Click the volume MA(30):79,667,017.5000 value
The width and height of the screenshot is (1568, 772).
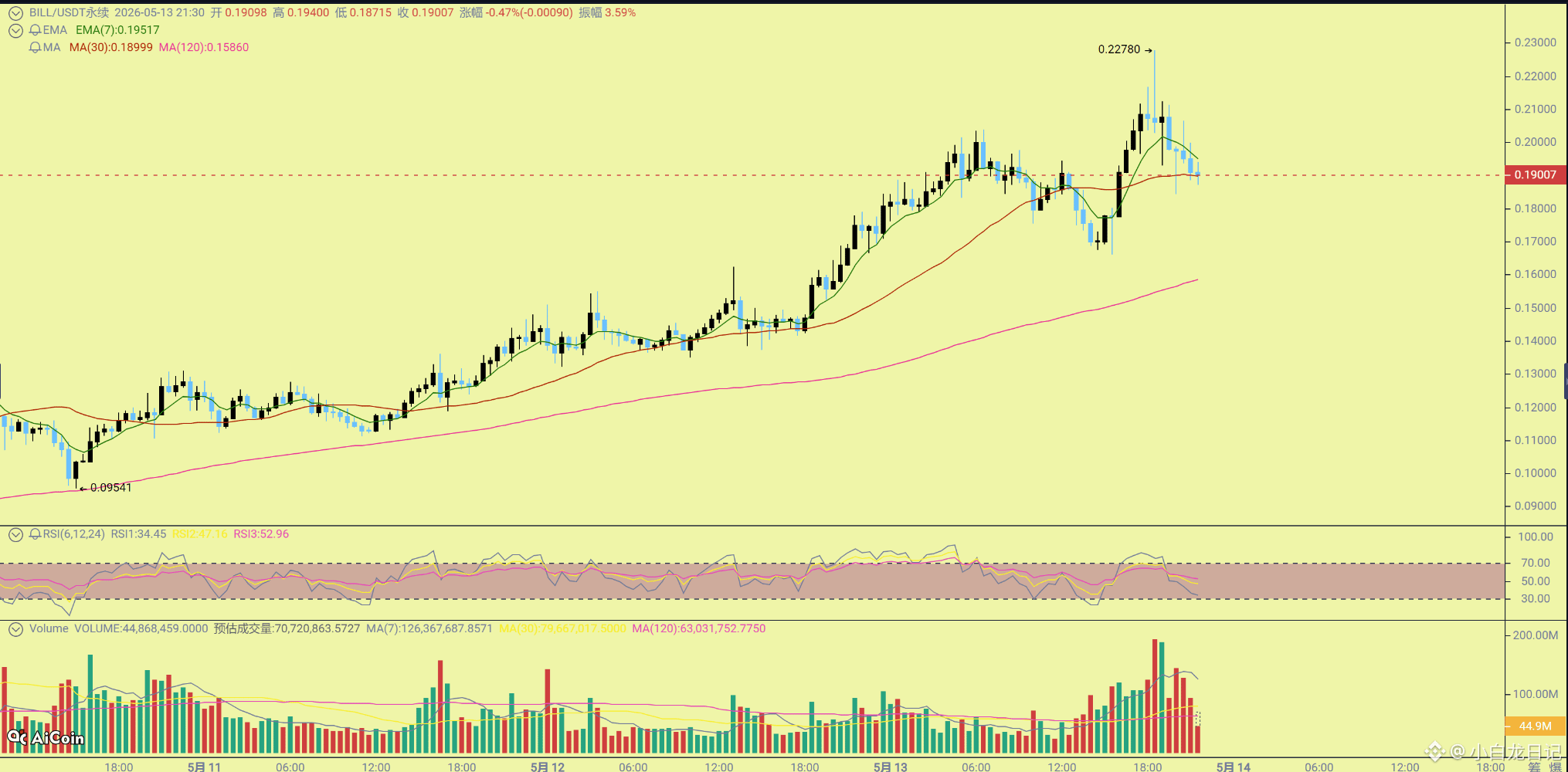click(562, 628)
